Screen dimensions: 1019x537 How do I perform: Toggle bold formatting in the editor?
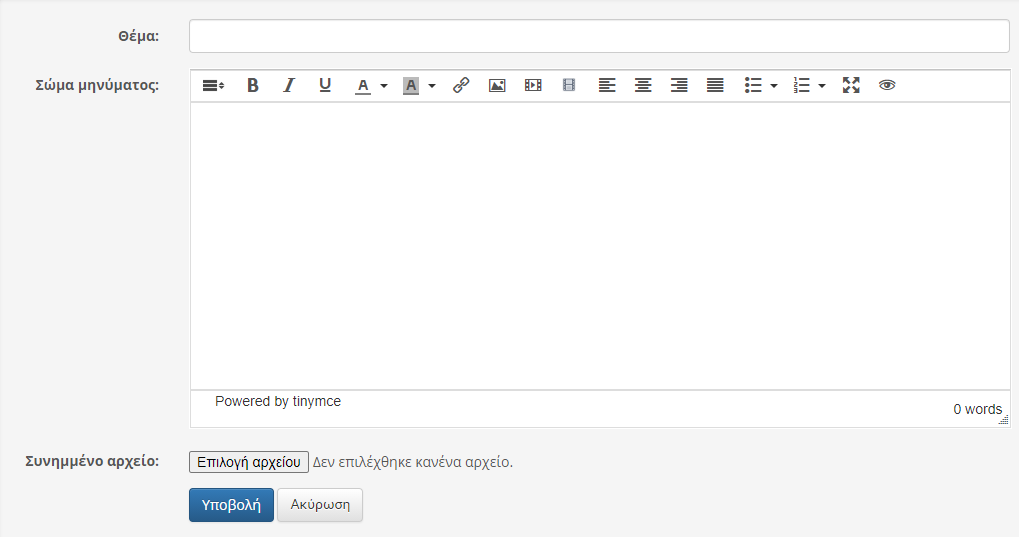click(253, 86)
